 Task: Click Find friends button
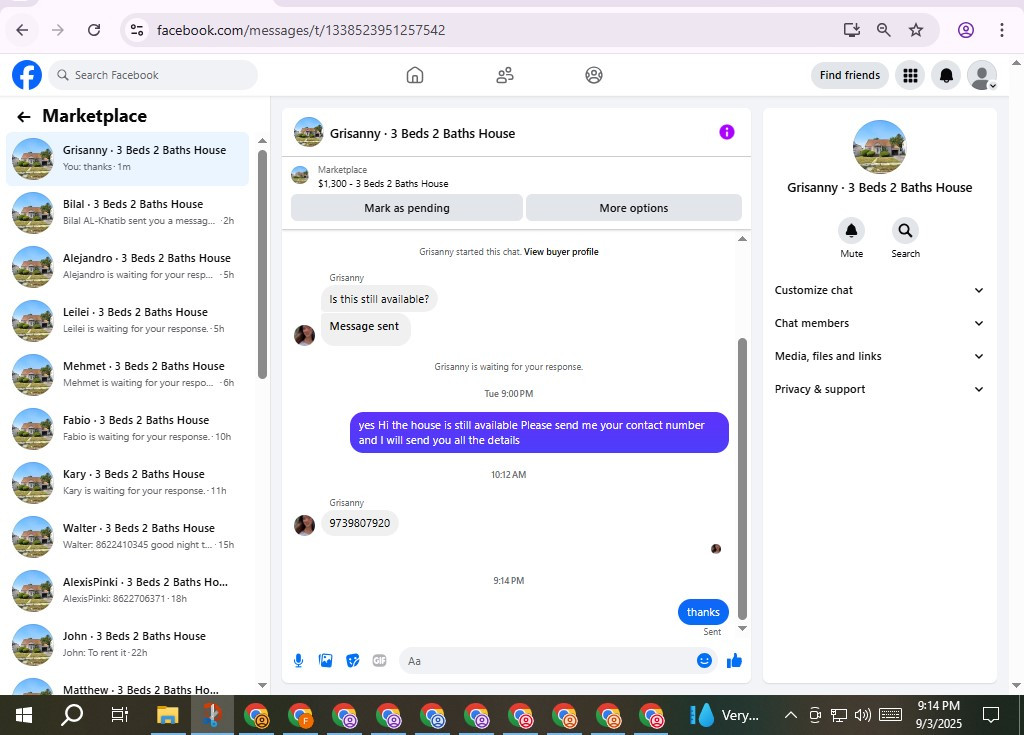850,75
